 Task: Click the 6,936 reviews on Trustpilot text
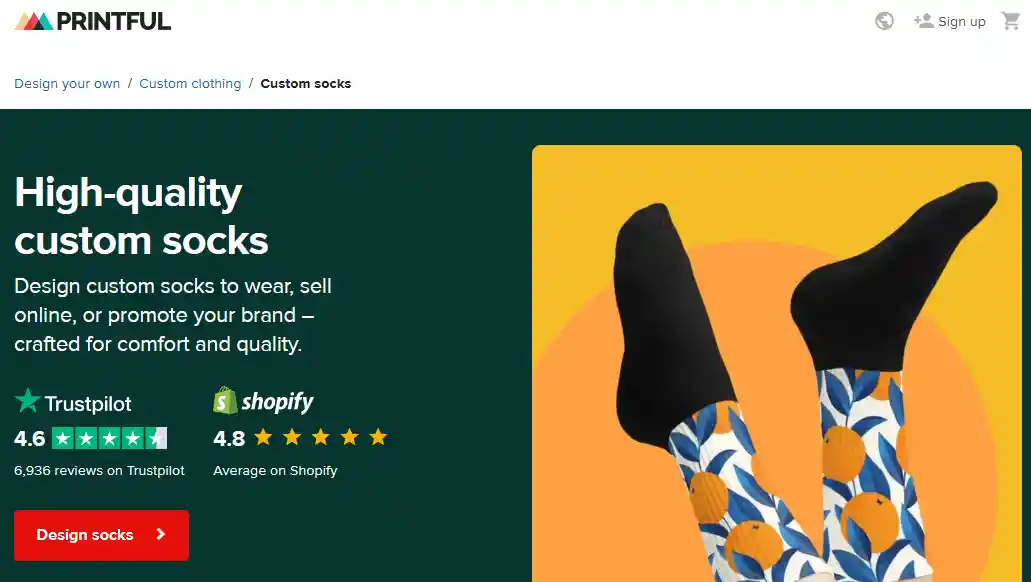click(x=98, y=470)
